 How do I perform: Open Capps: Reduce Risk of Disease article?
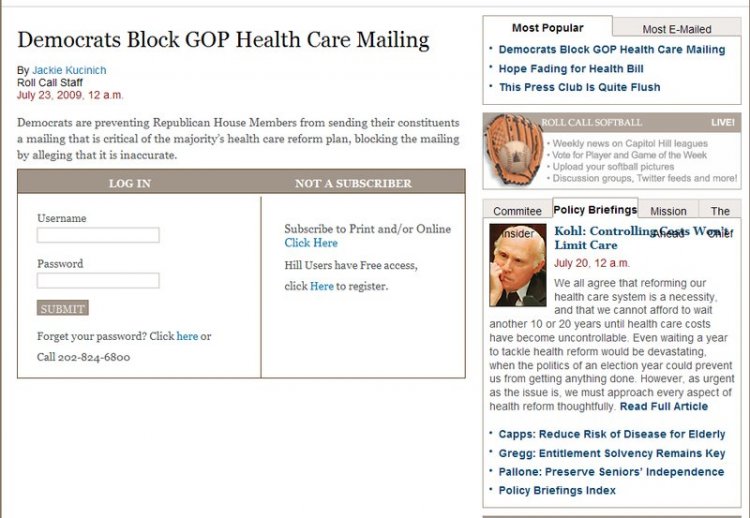click(x=612, y=435)
